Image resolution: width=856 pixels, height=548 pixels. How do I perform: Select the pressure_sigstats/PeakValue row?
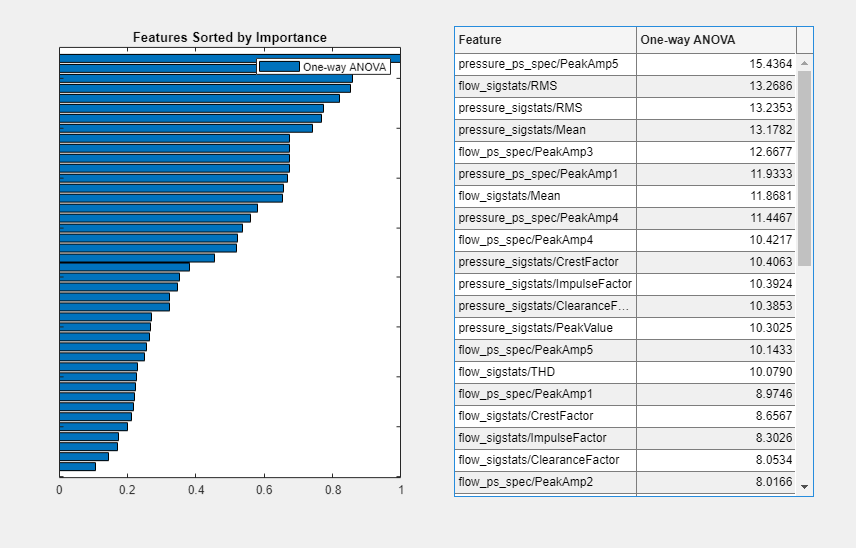(545, 328)
